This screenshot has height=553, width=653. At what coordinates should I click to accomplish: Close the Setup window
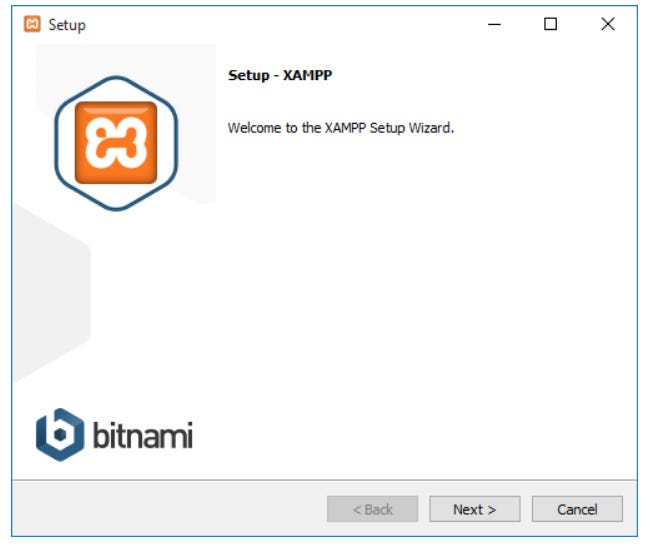[608, 24]
